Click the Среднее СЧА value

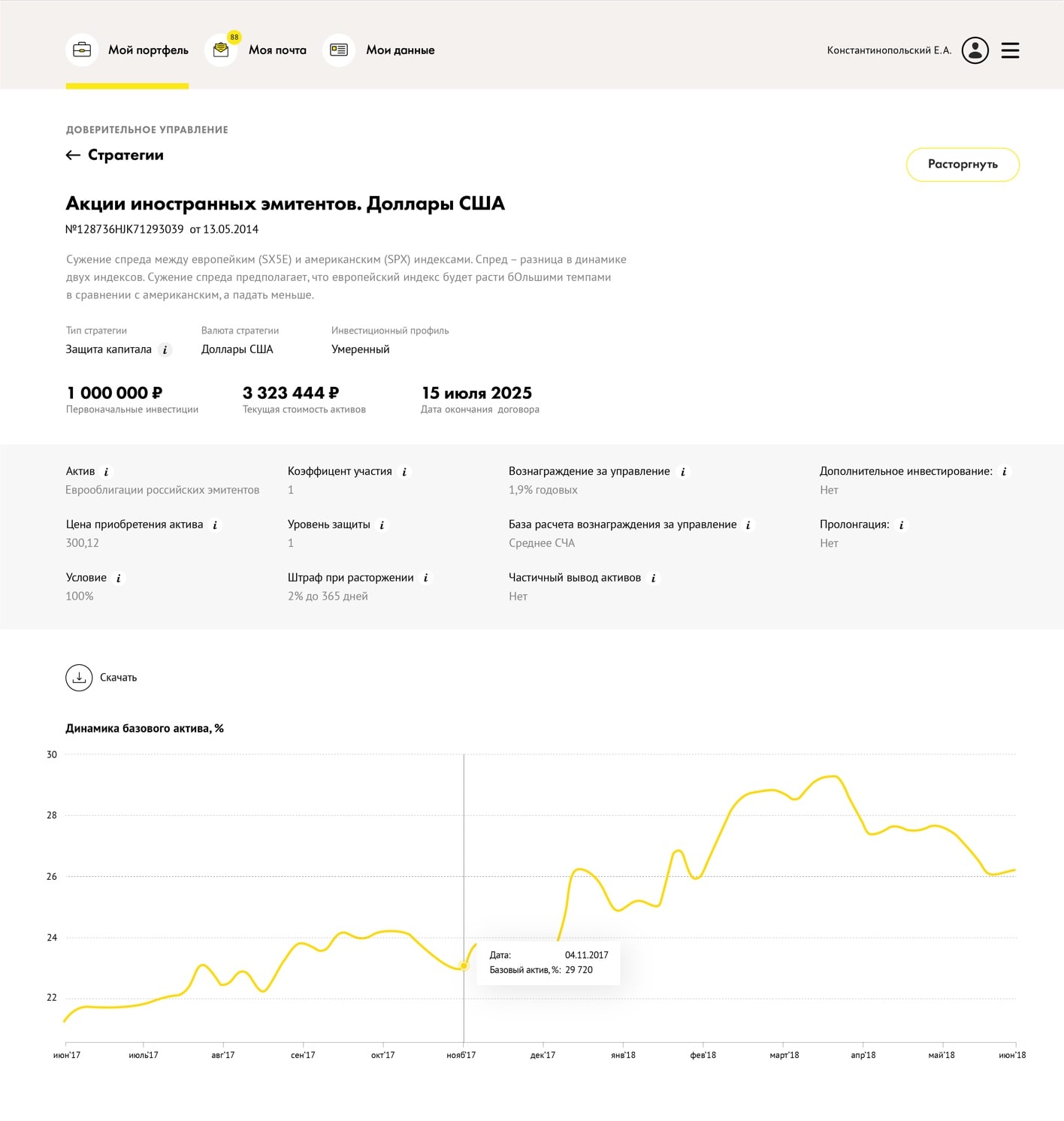coord(542,543)
